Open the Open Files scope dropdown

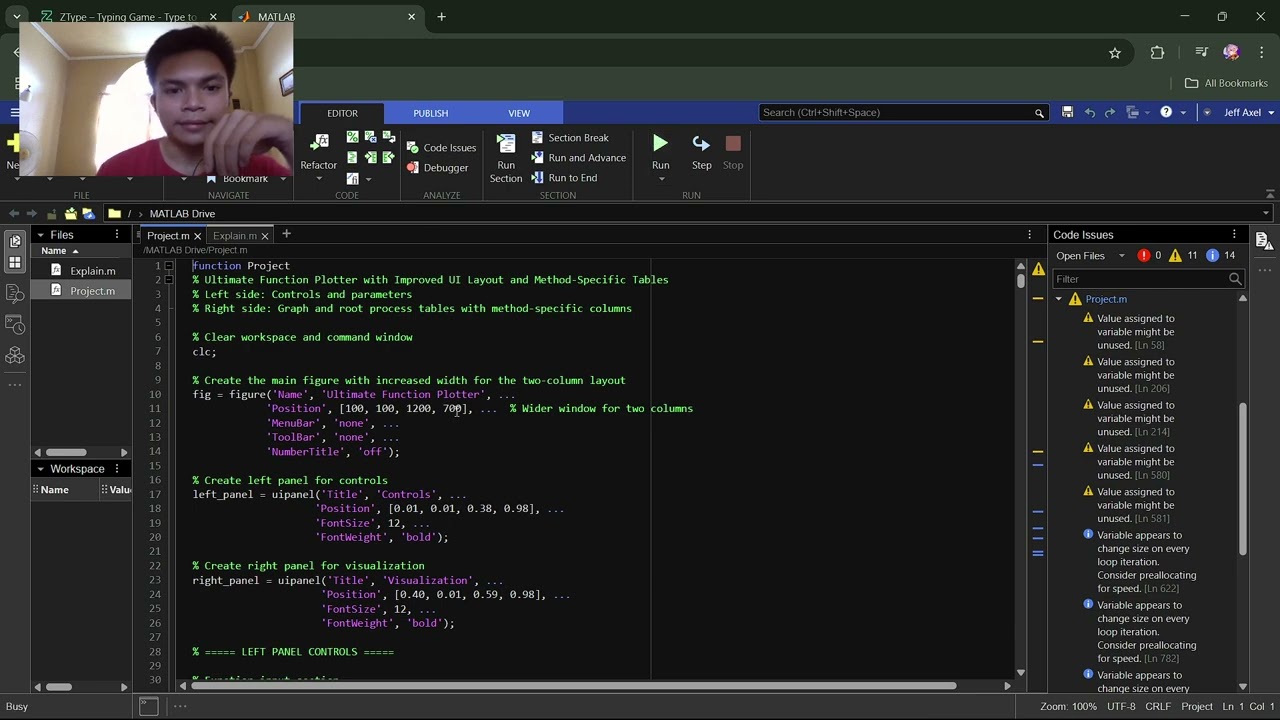(x=1091, y=256)
